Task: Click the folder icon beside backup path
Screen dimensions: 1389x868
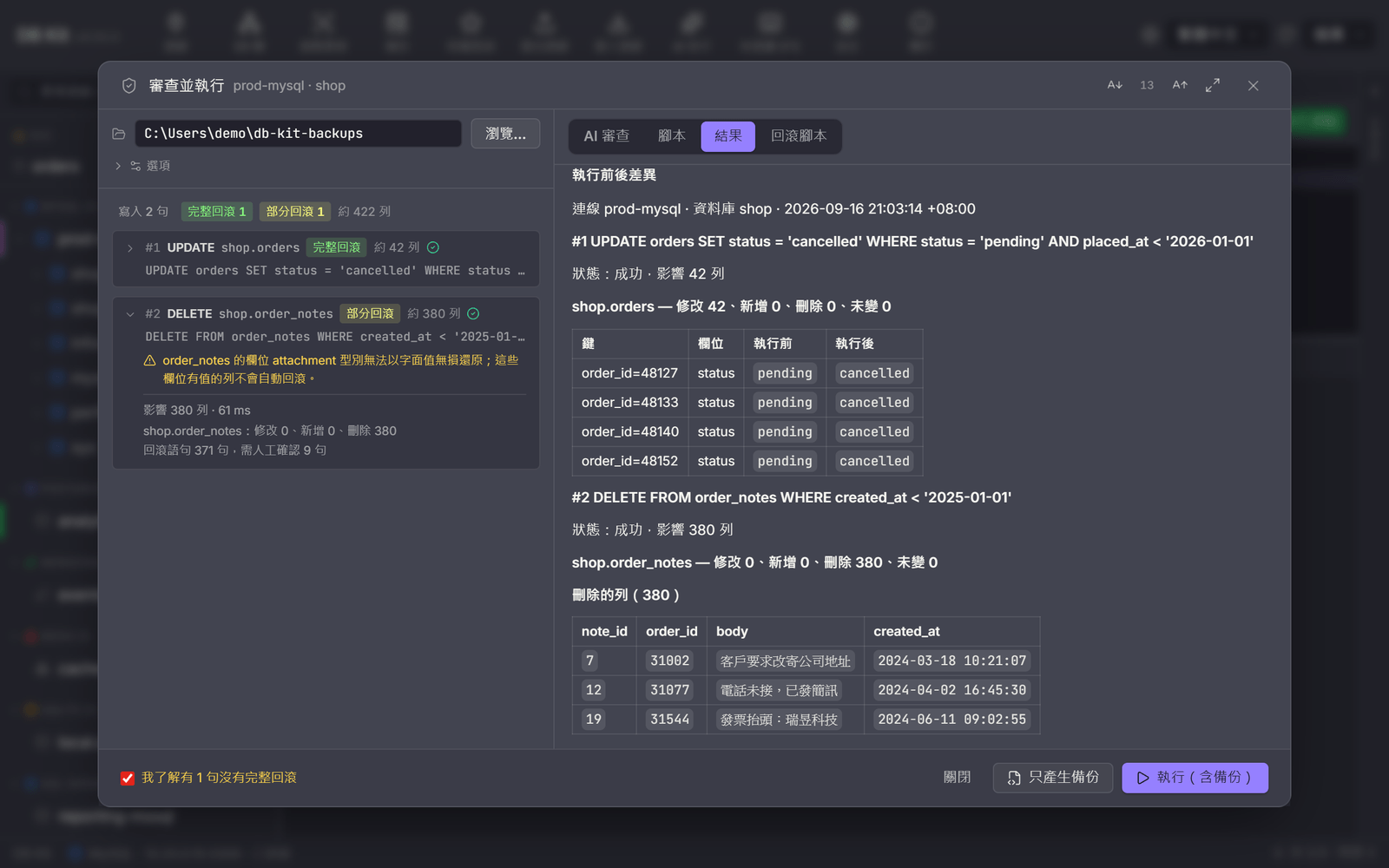Action: (119, 134)
